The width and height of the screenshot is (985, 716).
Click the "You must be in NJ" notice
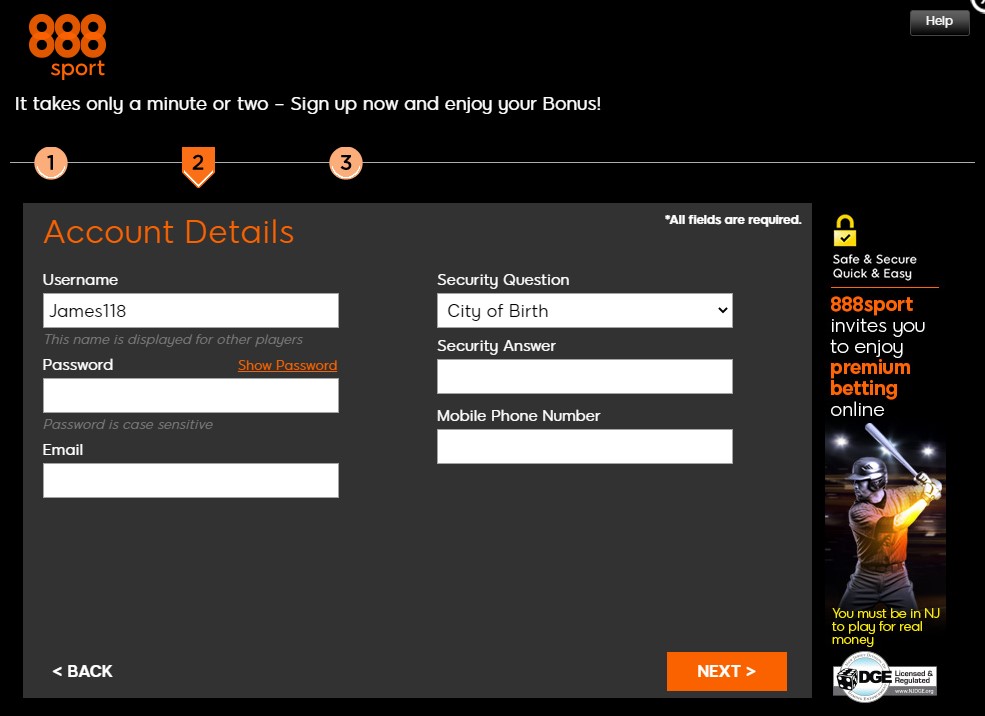(x=886, y=626)
